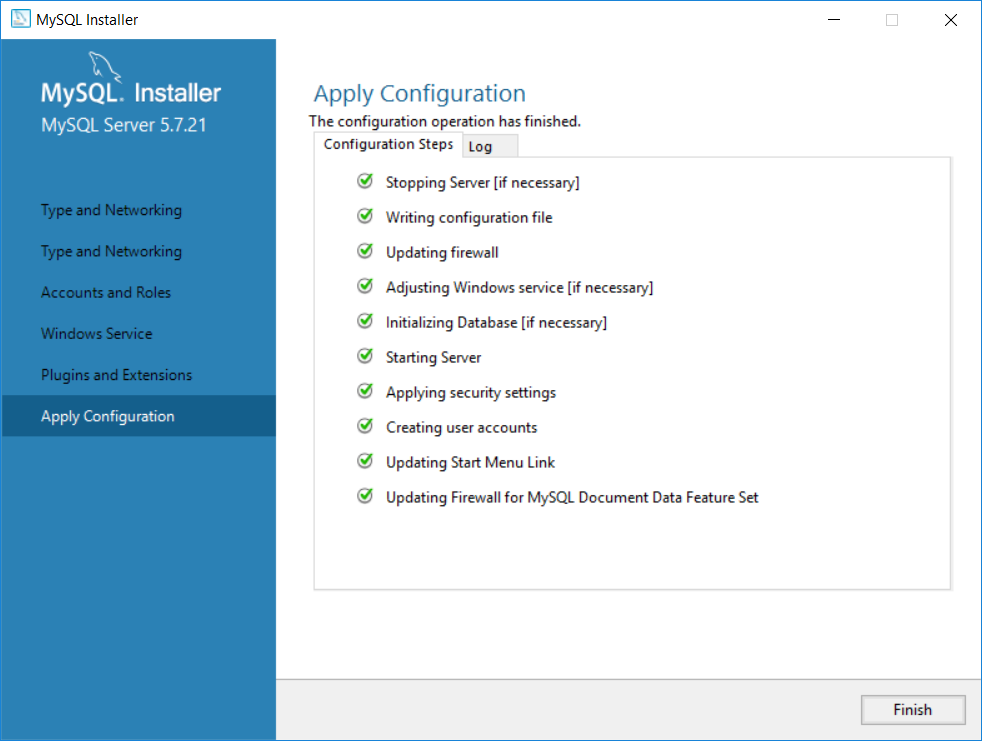Click the checkmark next to Adjusting Windows service
This screenshot has height=741, width=982.
[365, 287]
